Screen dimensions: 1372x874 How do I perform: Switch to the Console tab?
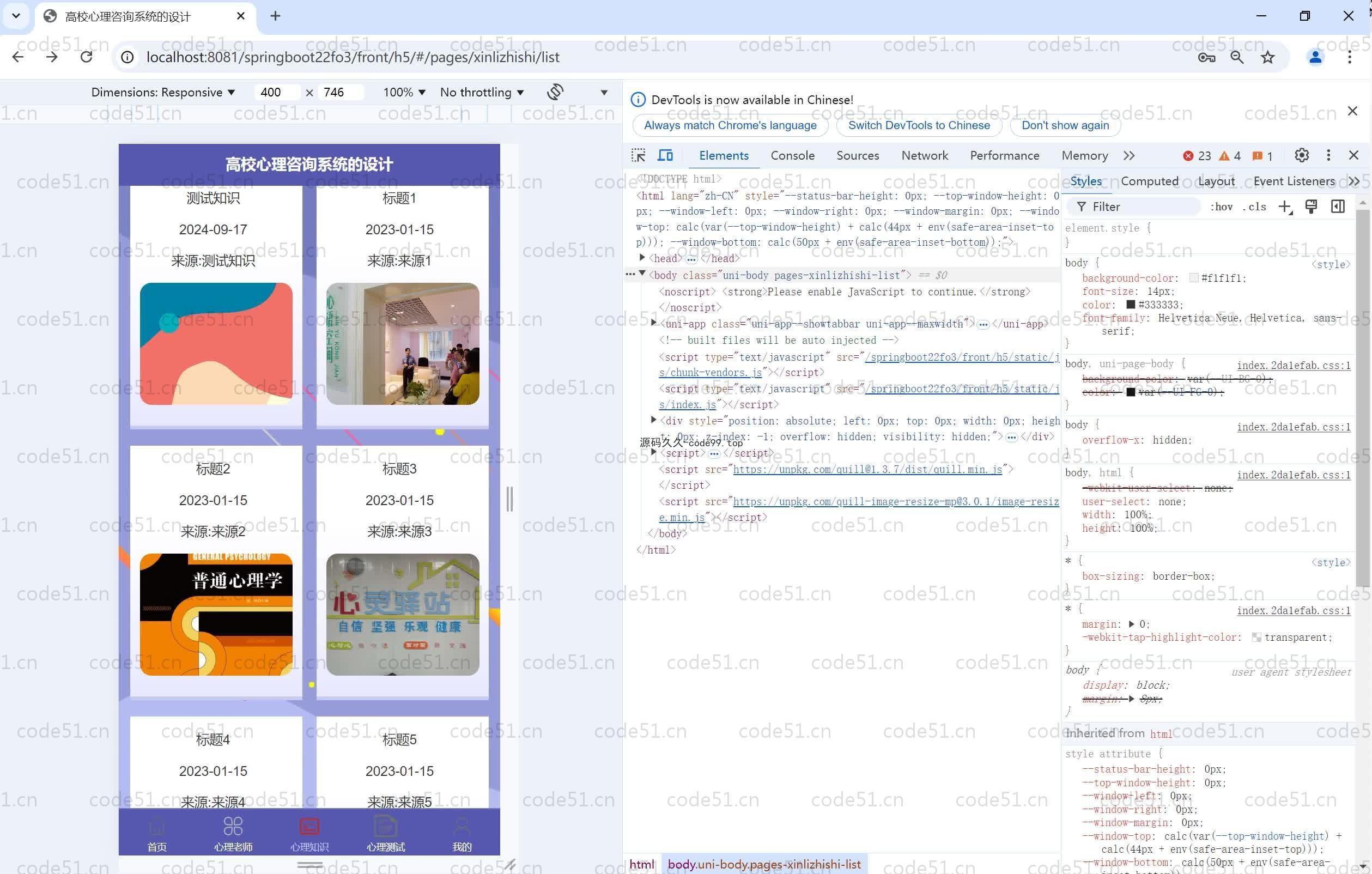pyautogui.click(x=792, y=155)
